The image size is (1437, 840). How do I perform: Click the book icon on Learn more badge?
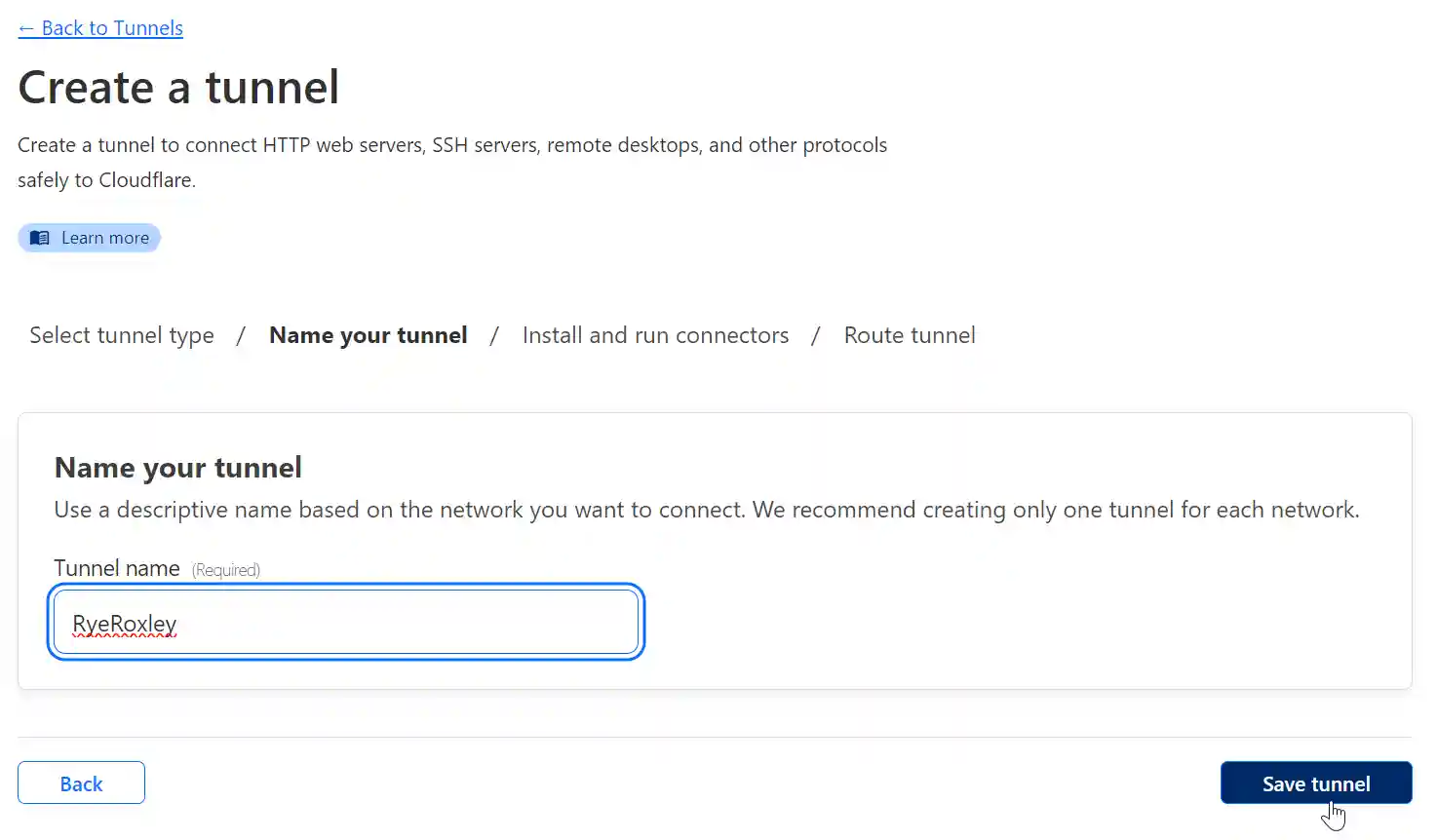[x=40, y=237]
